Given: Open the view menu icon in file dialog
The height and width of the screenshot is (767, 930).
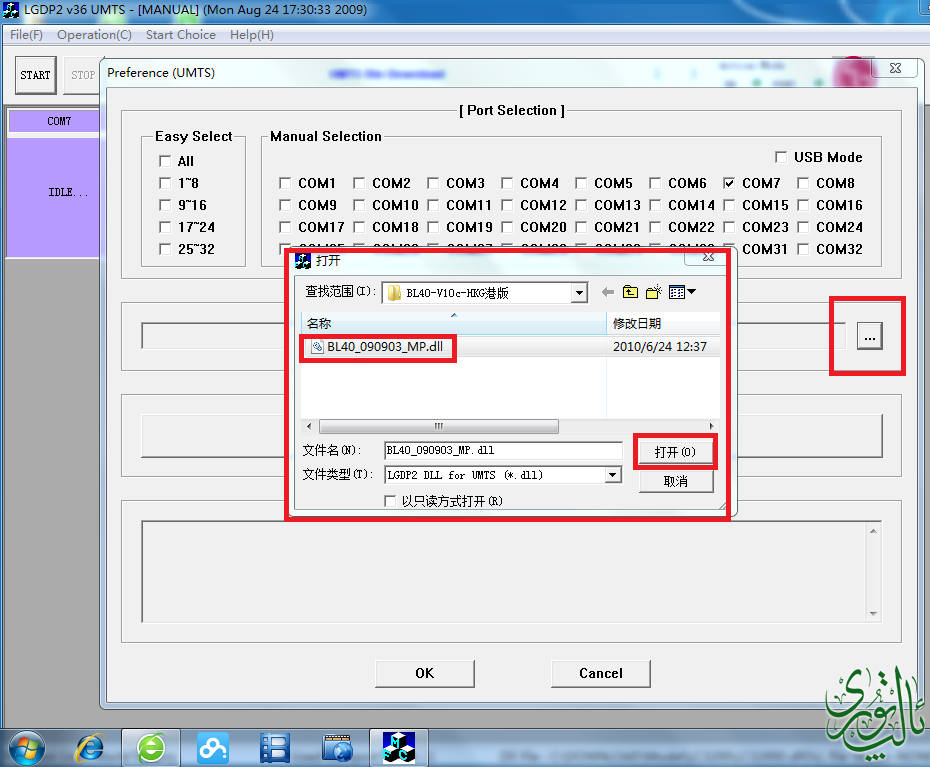Looking at the screenshot, I should (681, 292).
